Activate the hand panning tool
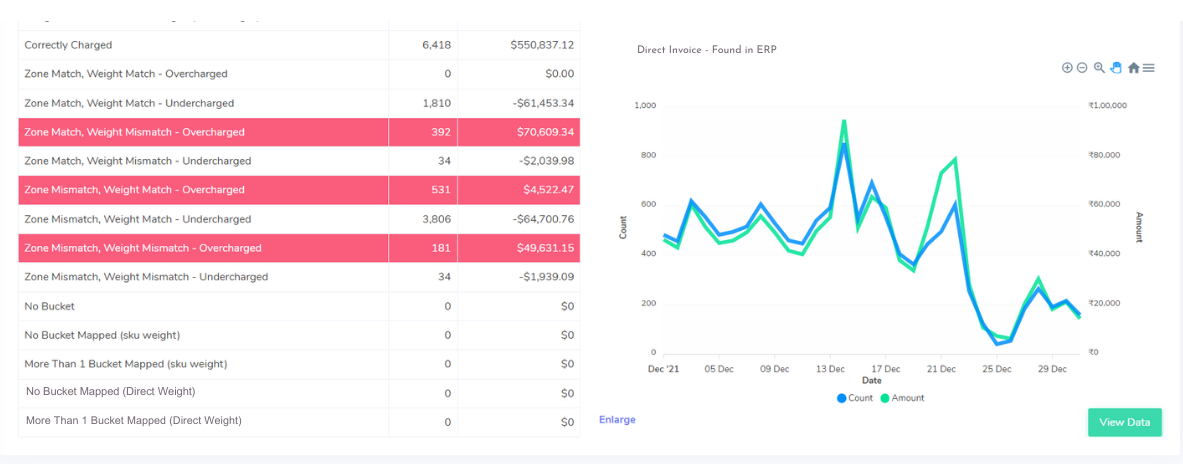 pos(1116,68)
